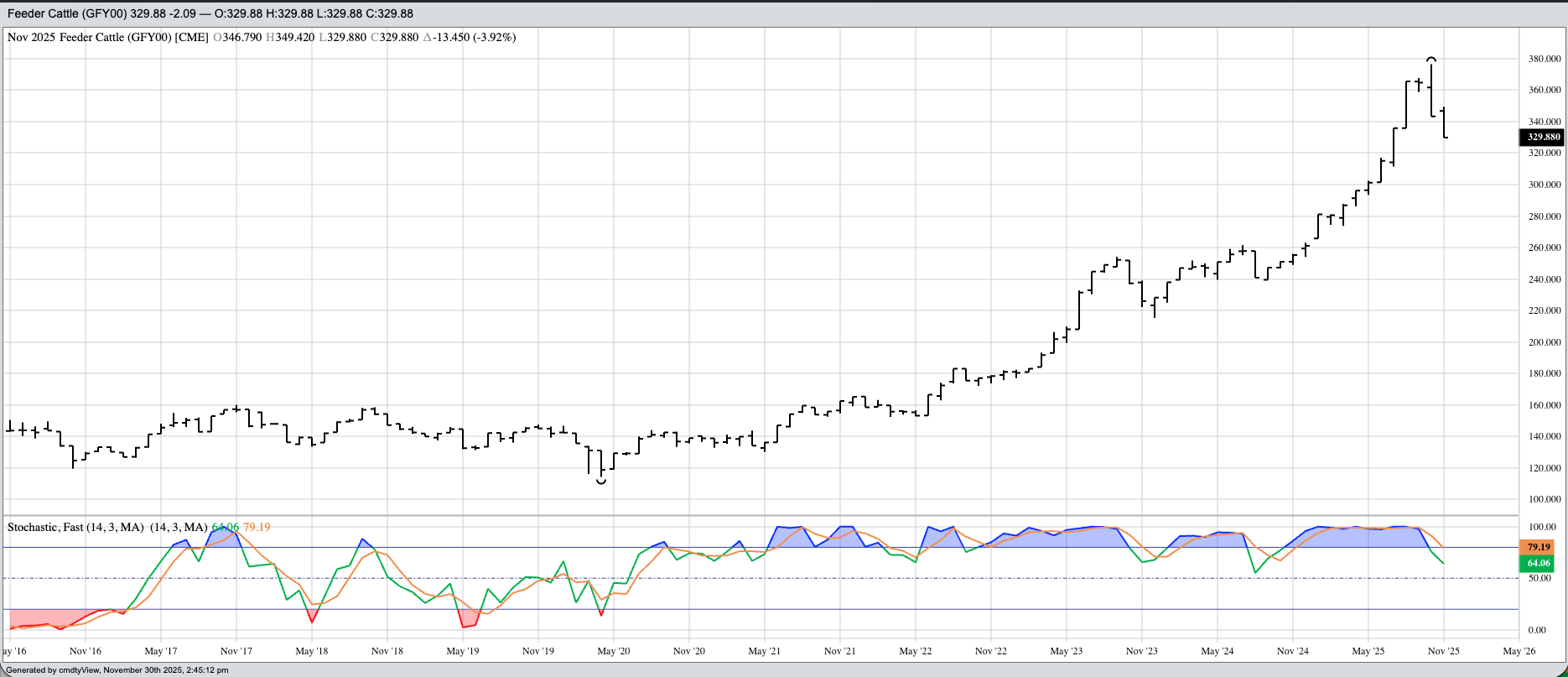Select the May '20 date on the time axis
The width and height of the screenshot is (1568, 677).
(613, 651)
